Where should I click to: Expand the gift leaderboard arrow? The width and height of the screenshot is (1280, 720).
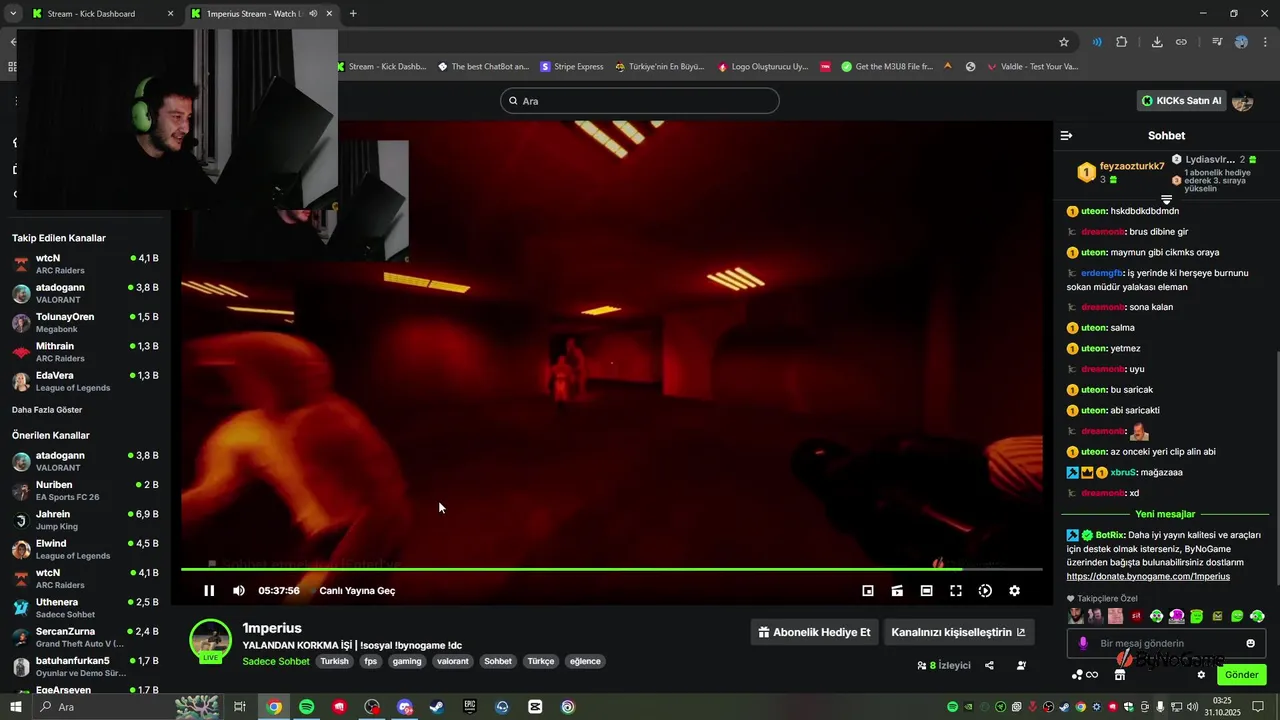tap(1166, 200)
